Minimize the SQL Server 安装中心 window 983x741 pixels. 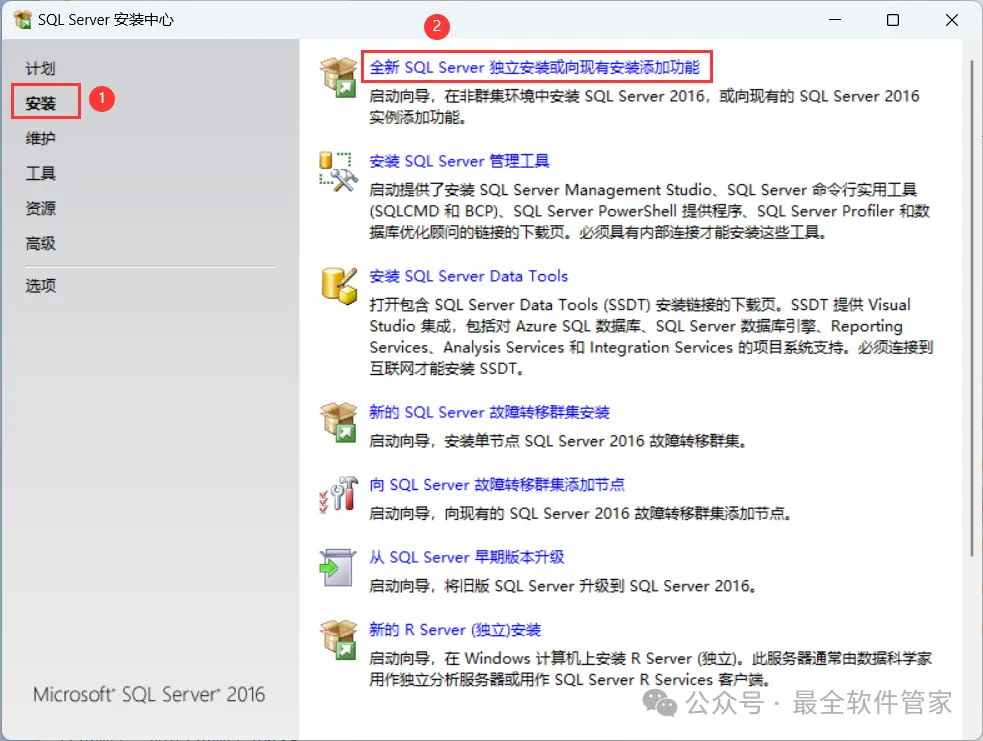835,20
